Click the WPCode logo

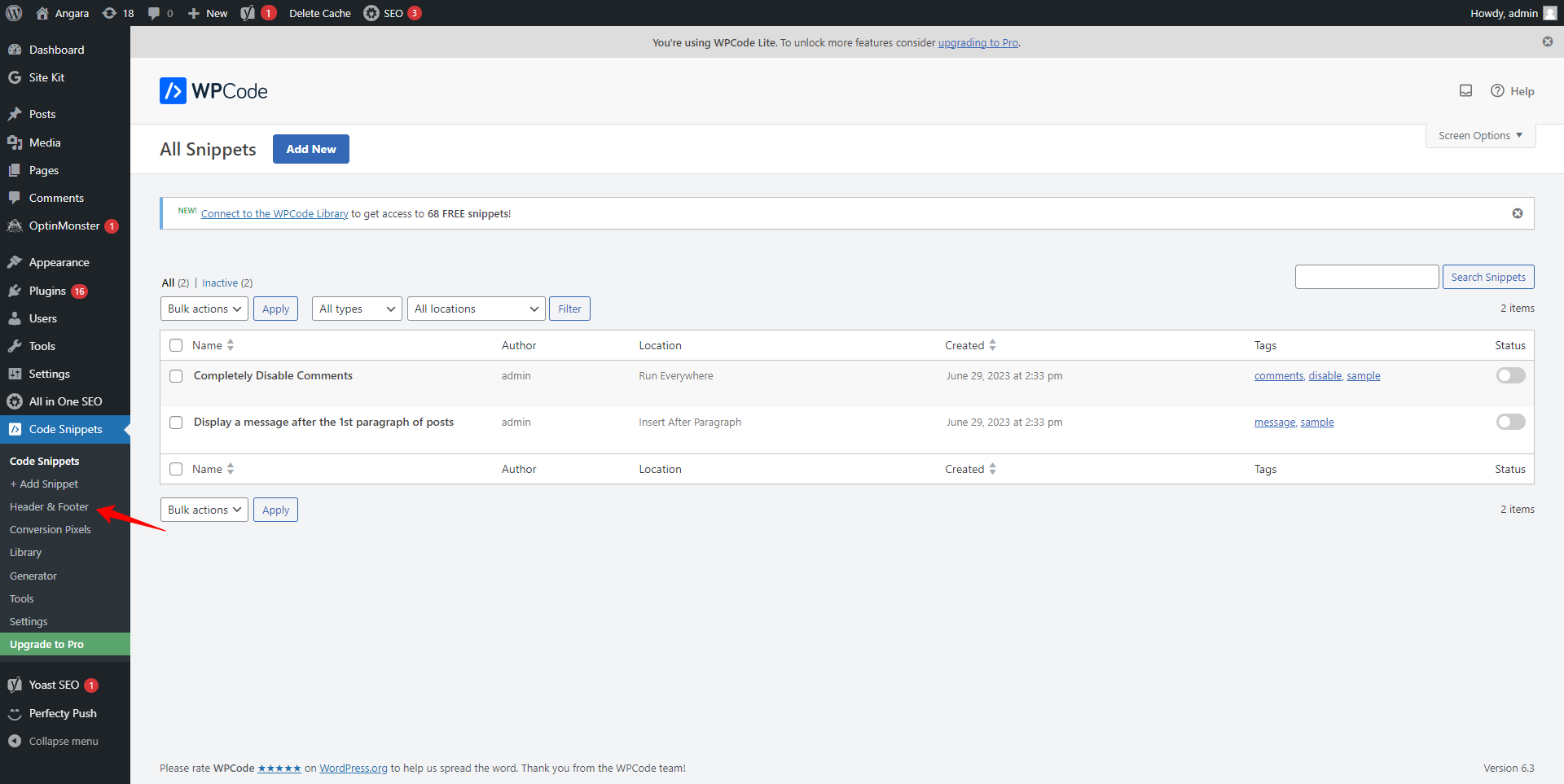click(213, 90)
